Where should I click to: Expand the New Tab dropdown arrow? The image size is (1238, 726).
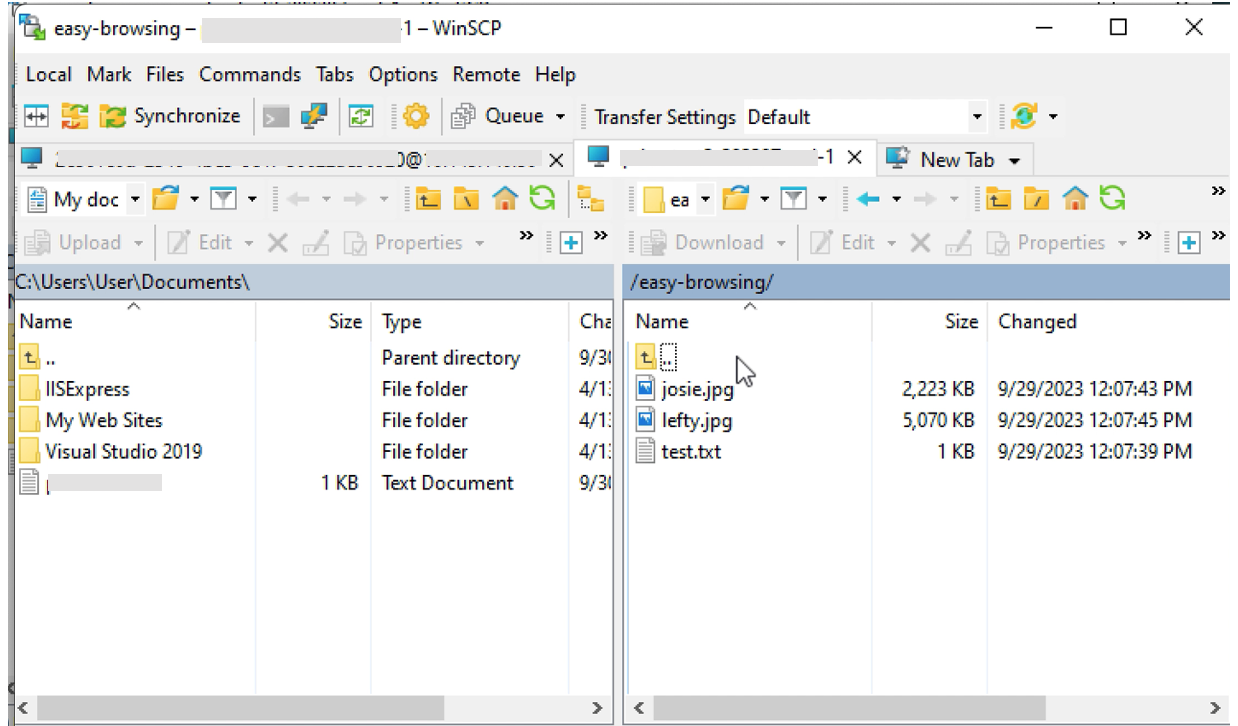(1015, 159)
